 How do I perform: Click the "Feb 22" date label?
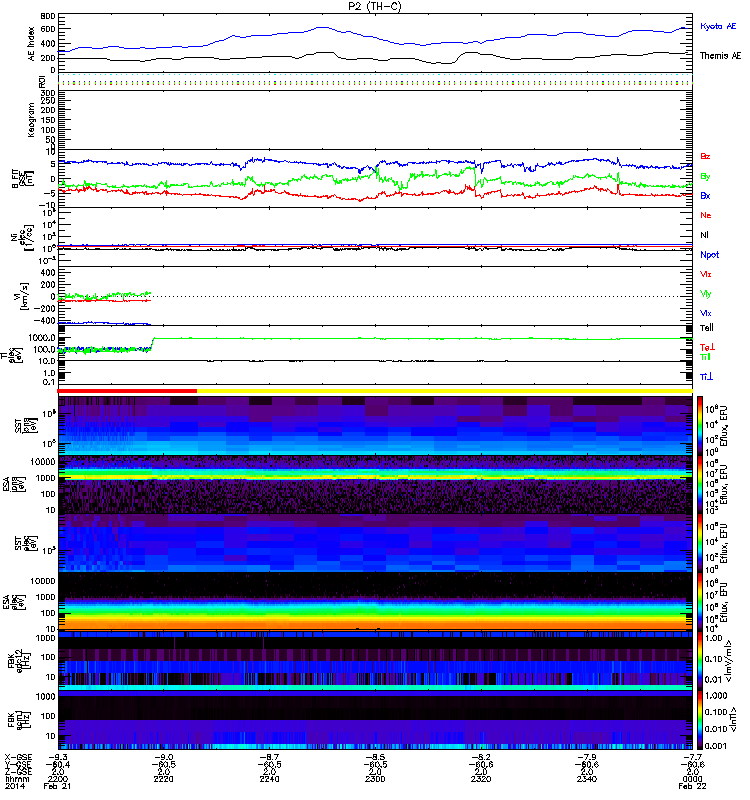click(x=692, y=786)
